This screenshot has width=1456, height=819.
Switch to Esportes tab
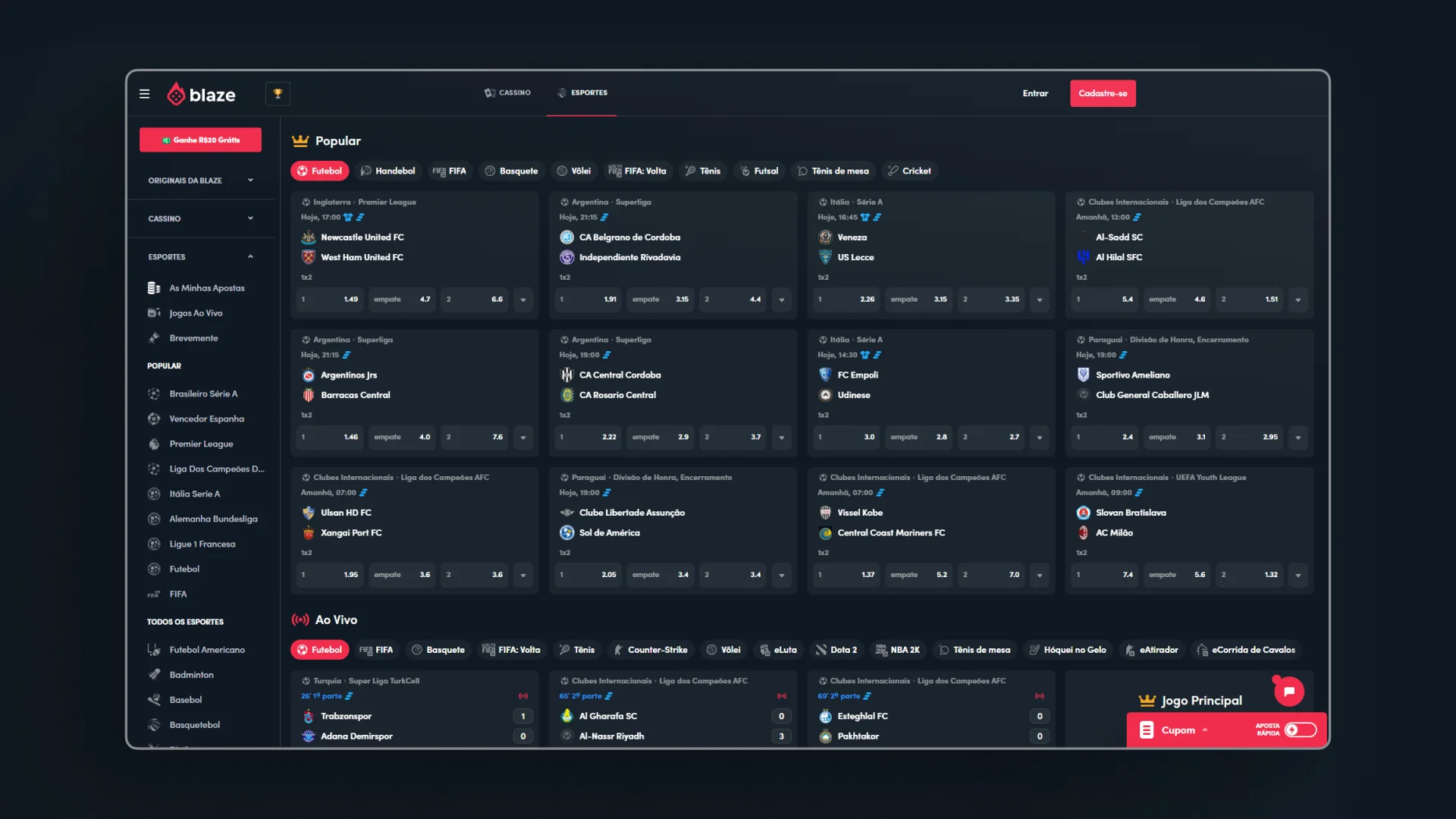coord(582,93)
